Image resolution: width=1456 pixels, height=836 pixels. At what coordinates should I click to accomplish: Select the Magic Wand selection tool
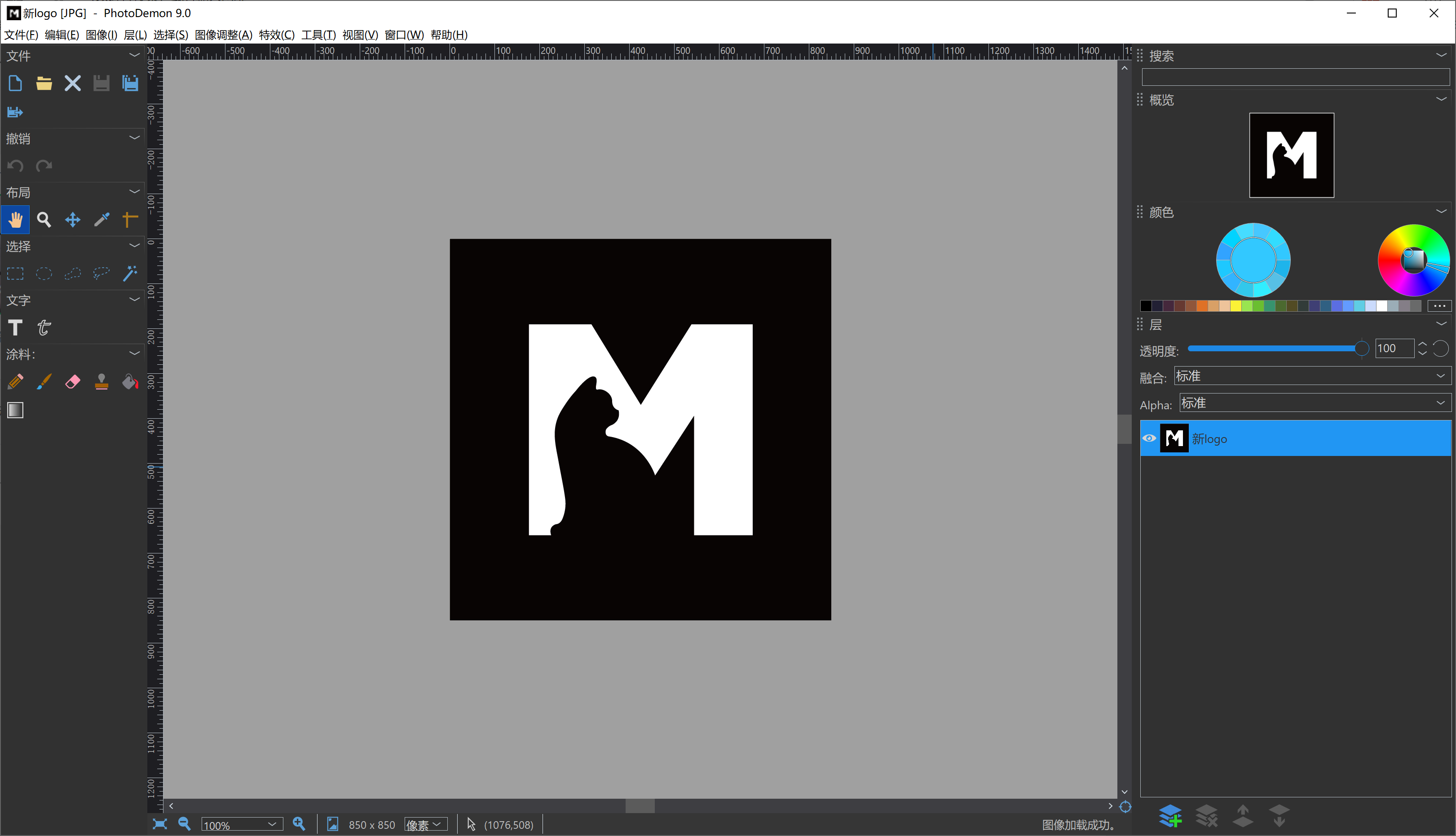(130, 273)
